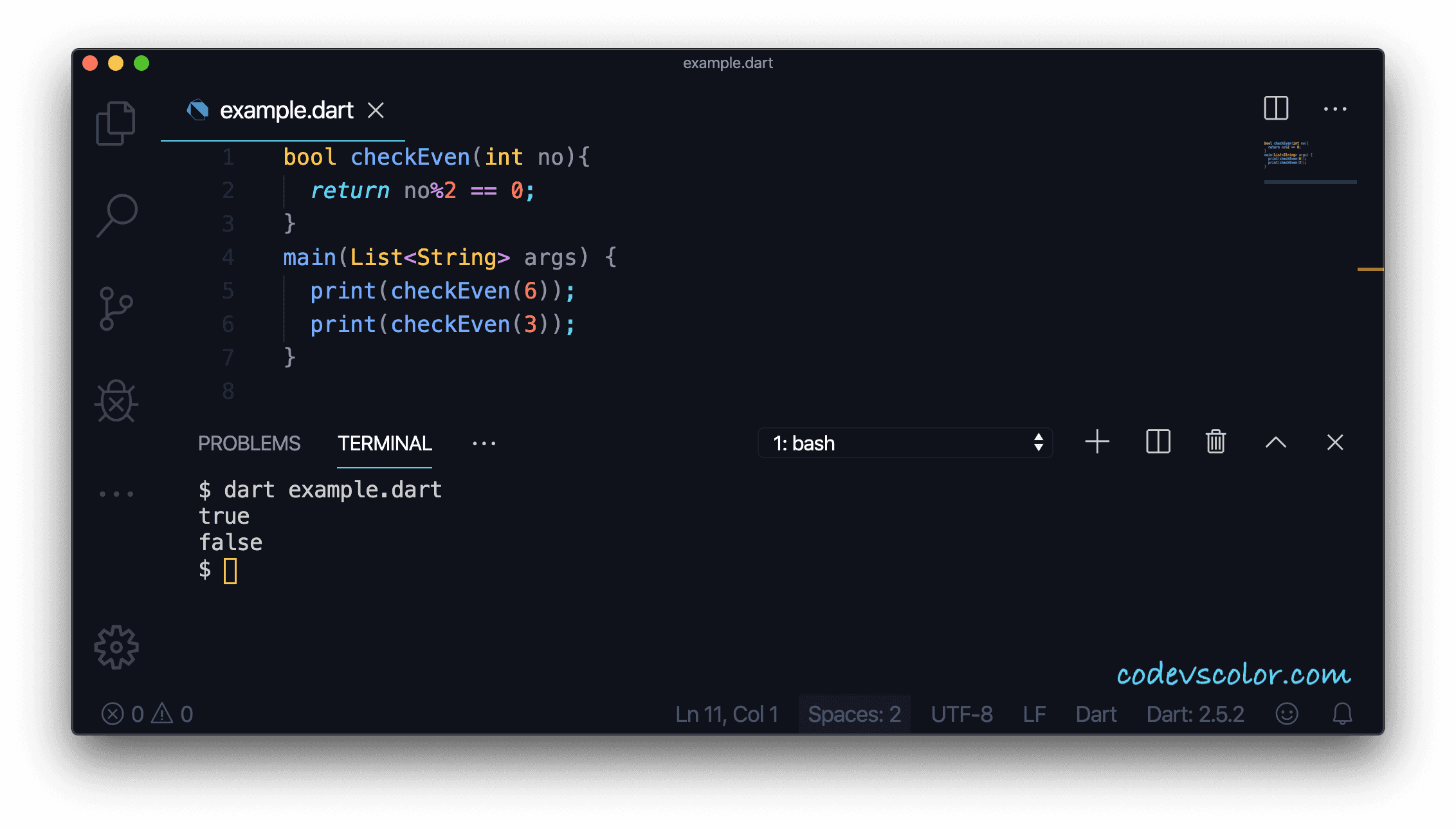Split the terminal using the split icon
The width and height of the screenshot is (1456, 830).
pyautogui.click(x=1157, y=442)
